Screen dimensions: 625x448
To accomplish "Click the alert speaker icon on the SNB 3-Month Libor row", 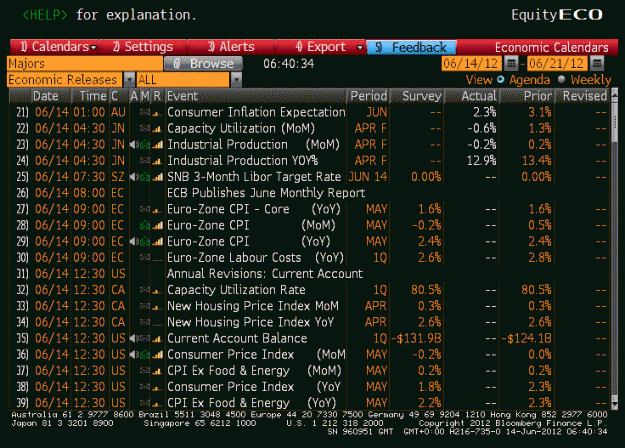I will [134, 177].
